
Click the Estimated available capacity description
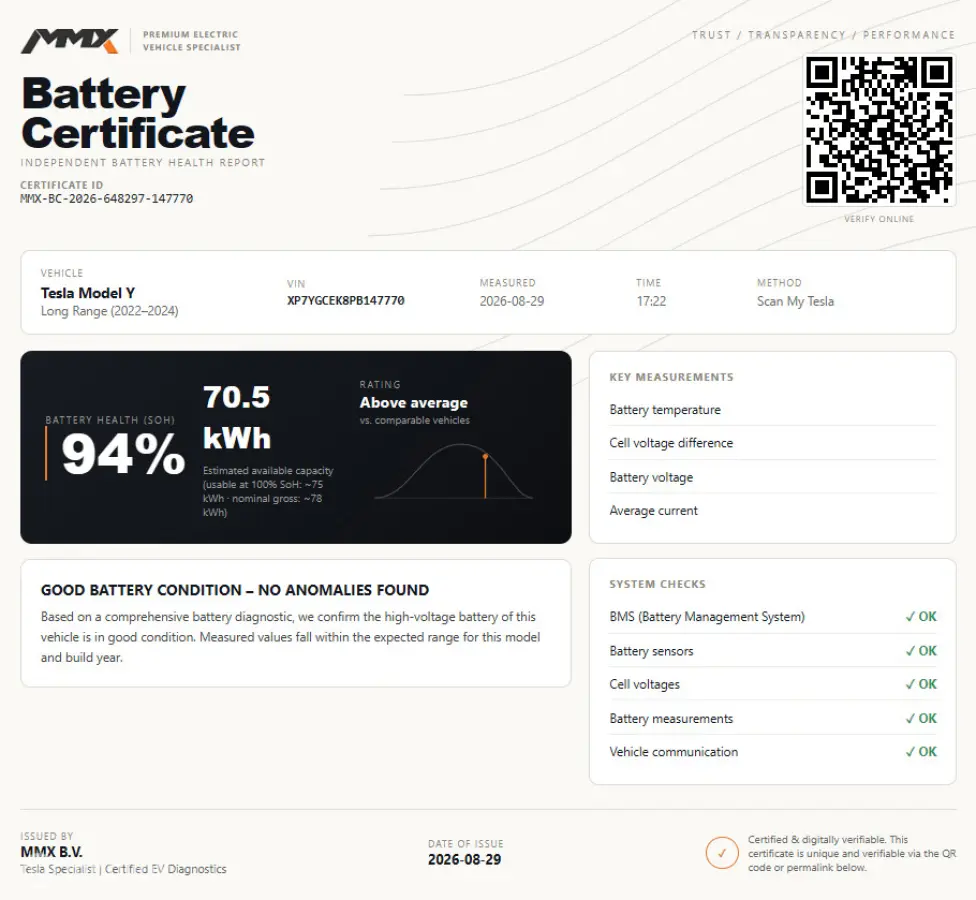pyautogui.click(x=268, y=492)
